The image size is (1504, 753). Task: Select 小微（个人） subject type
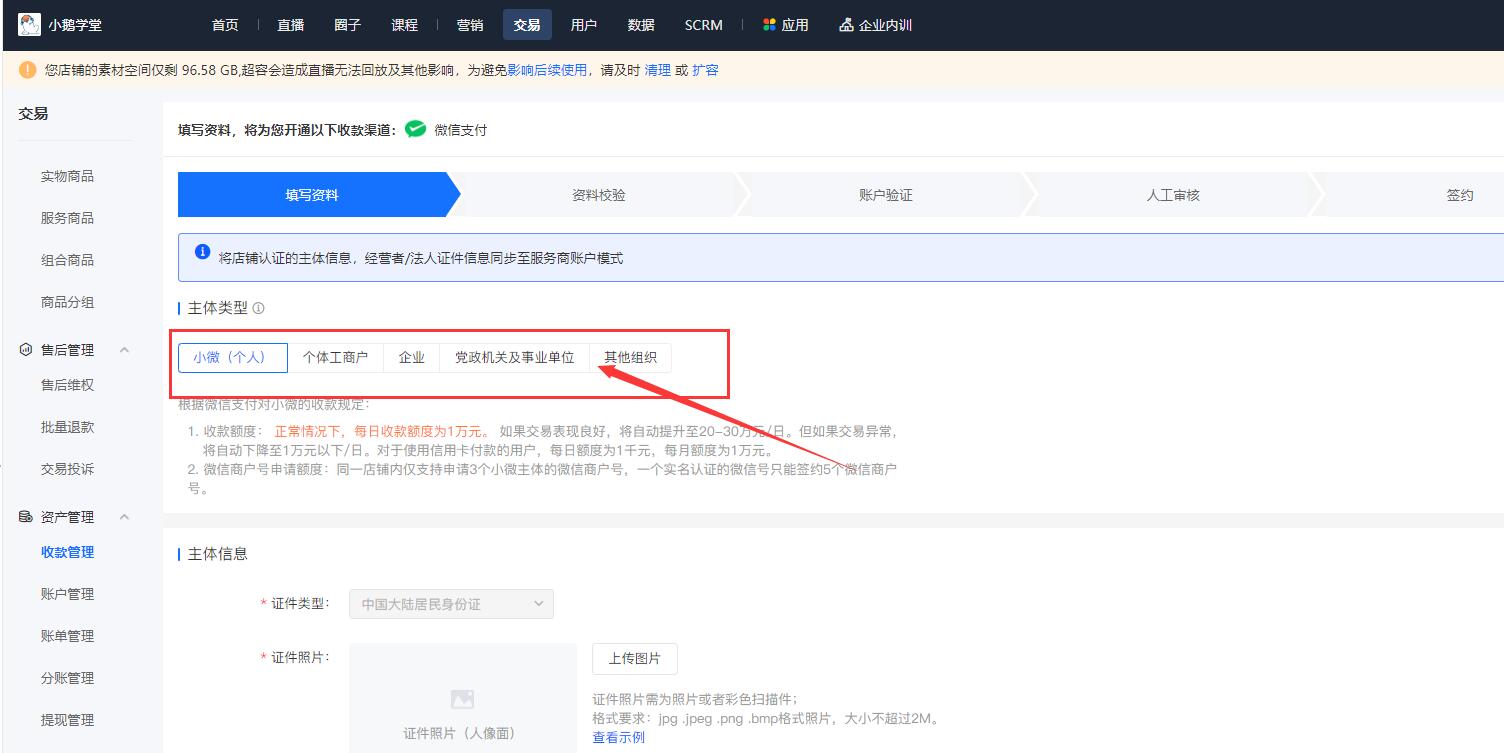[x=232, y=357]
